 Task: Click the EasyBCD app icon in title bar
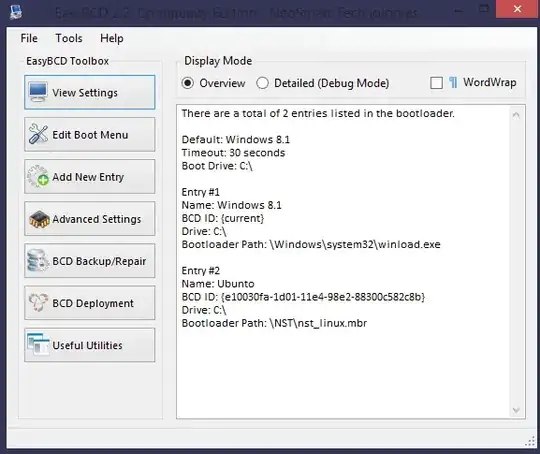click(16, 12)
